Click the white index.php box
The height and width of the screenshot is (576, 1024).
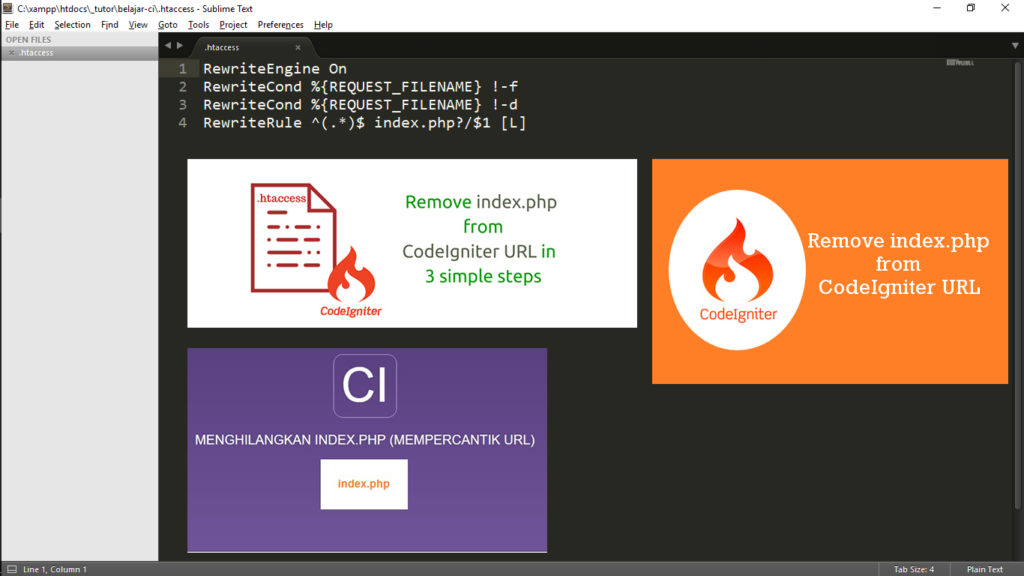[x=363, y=484]
